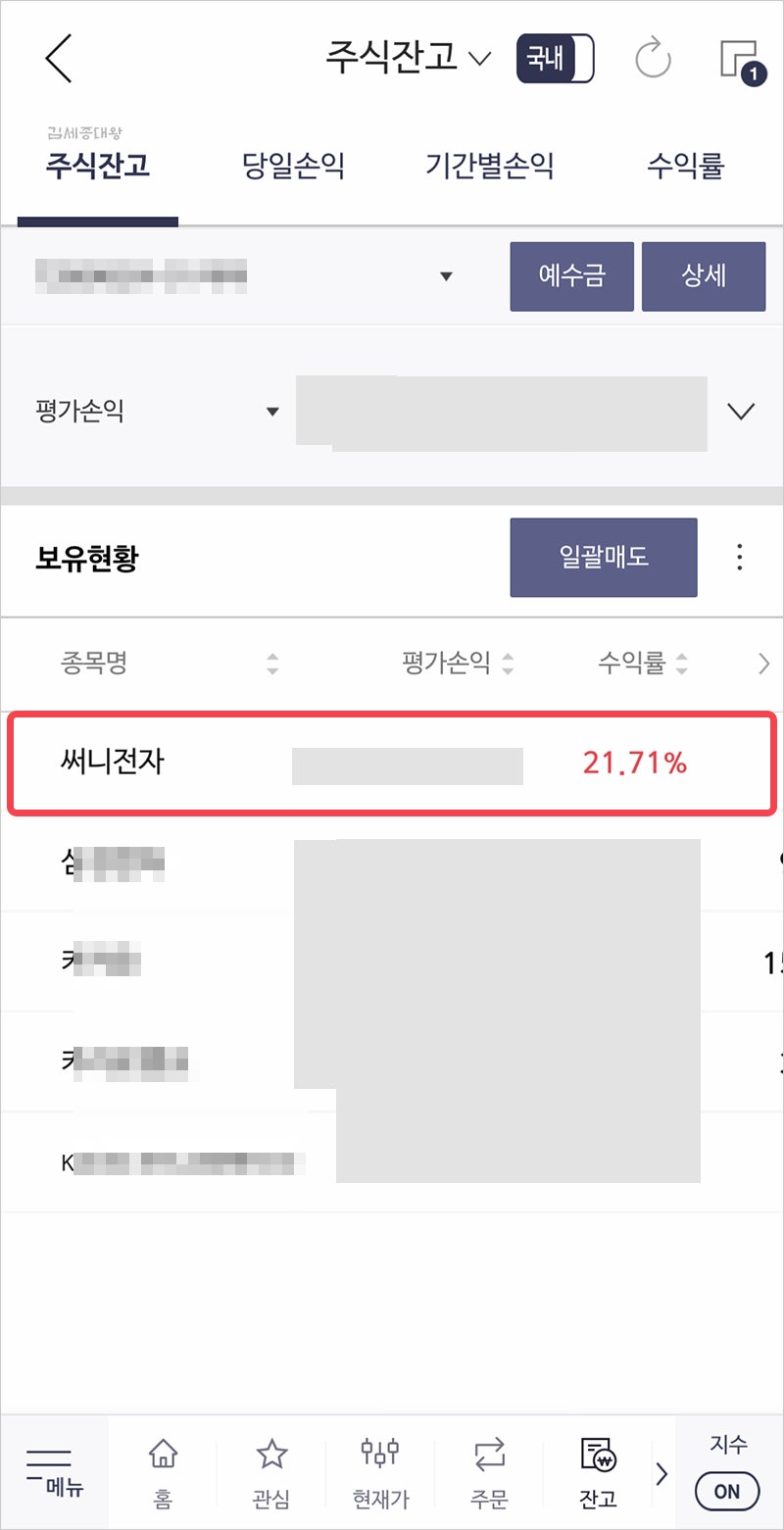Screen dimensions: 784x1530
Task: Tap the back arrow at top left
Action: 57,58
